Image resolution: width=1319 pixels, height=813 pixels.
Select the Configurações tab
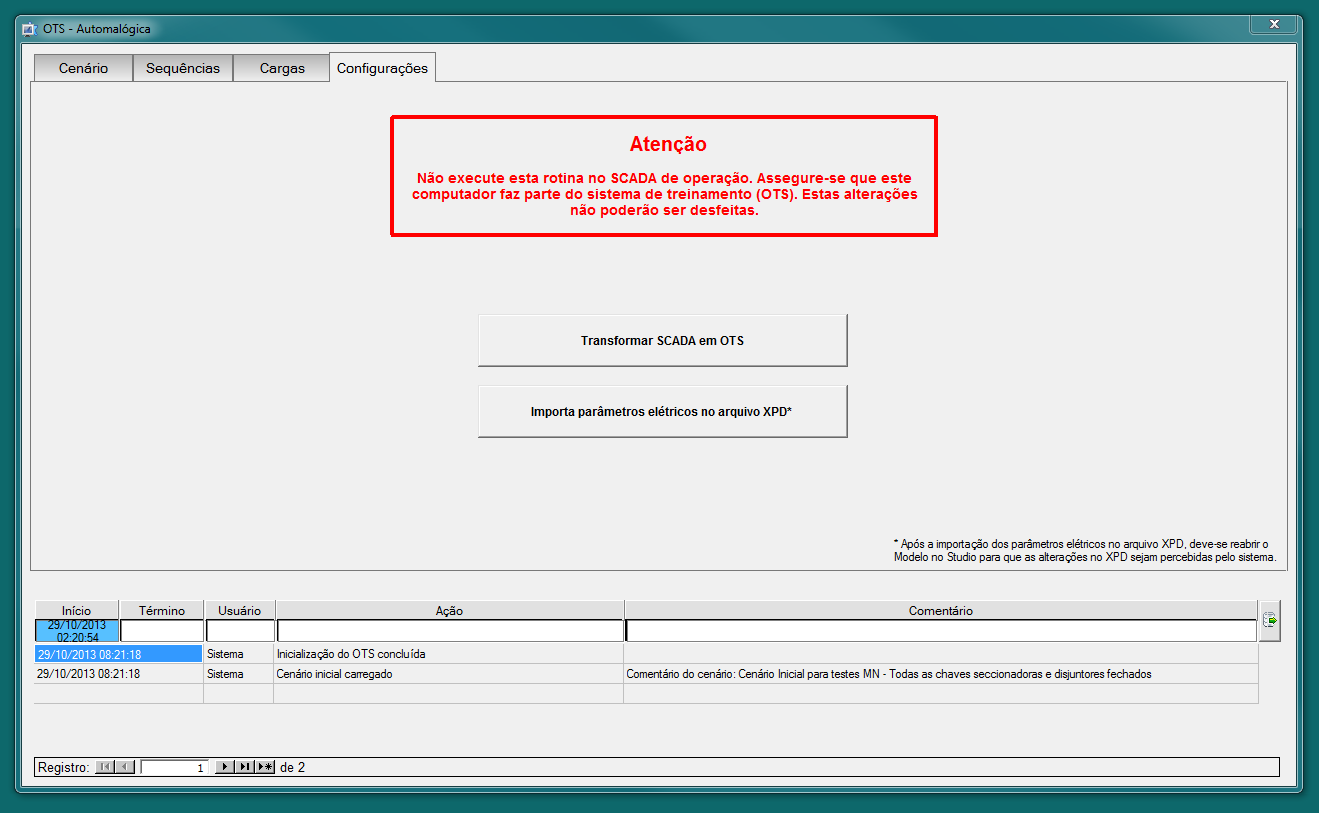382,68
